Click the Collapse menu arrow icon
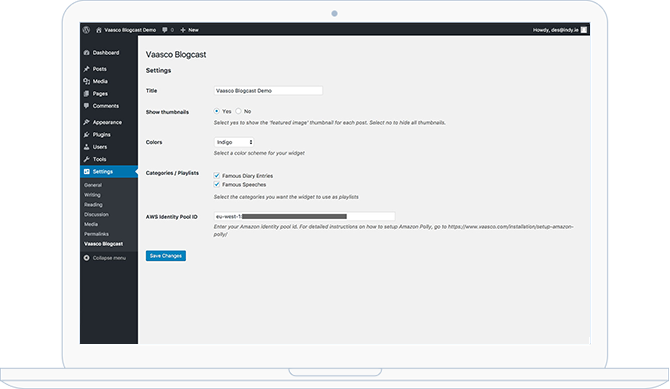The image size is (670, 389). tap(87, 258)
